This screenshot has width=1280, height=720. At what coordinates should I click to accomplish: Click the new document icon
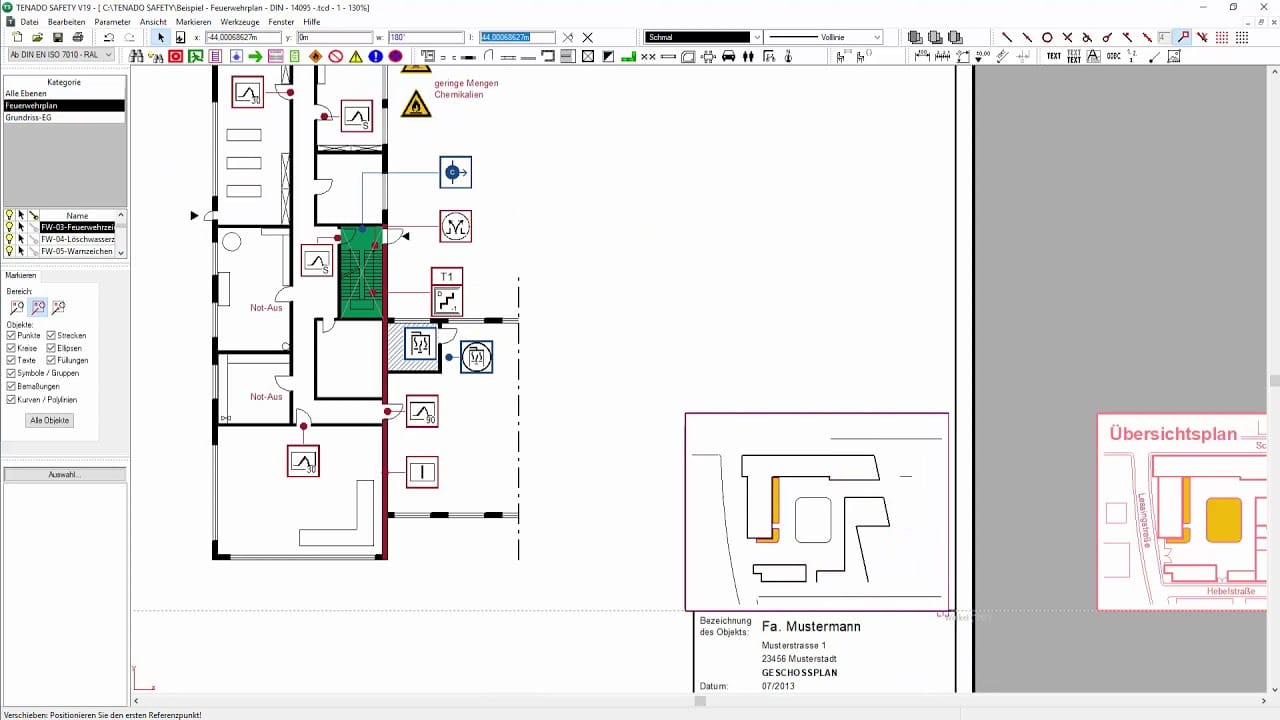17,37
